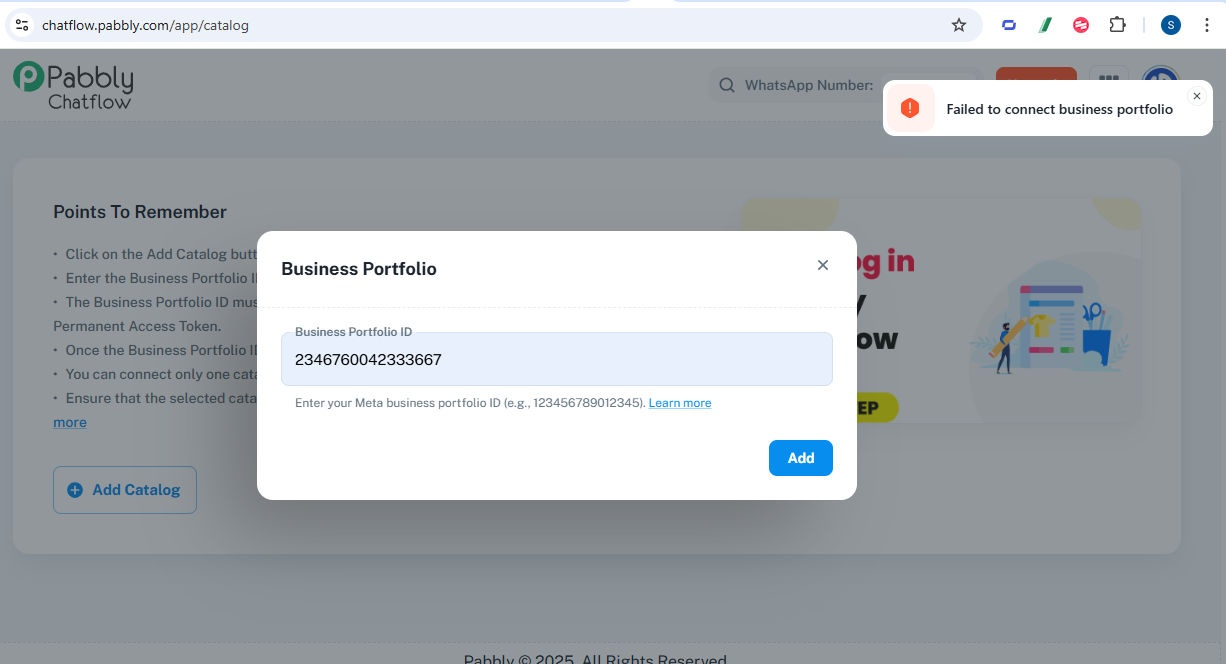Screen dimensions: 1226x664
Task: Open the apps grid icon in header
Action: 1108,82
